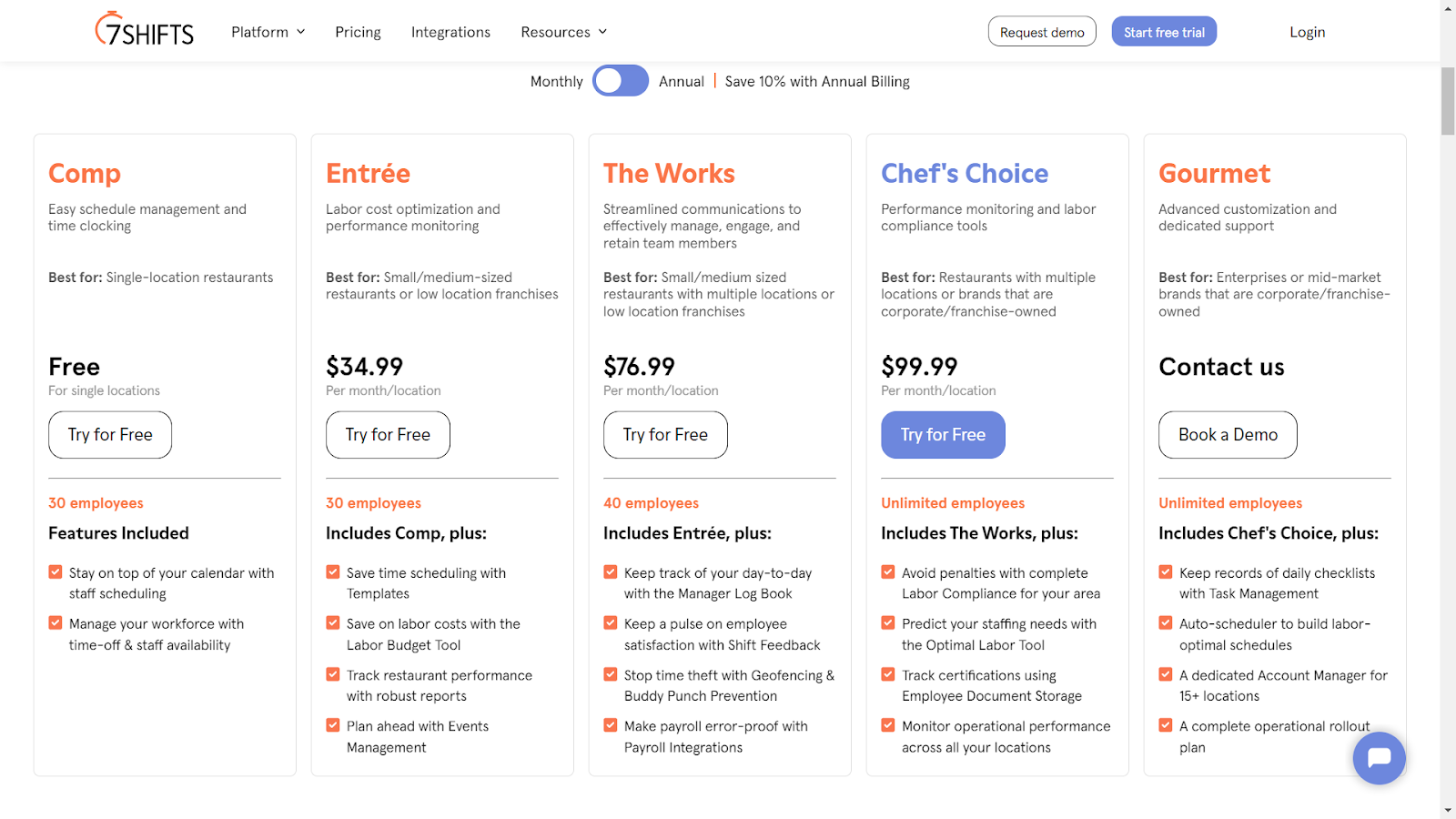The image size is (1456, 819).
Task: Select Integrations in the navigation
Action: tap(450, 31)
